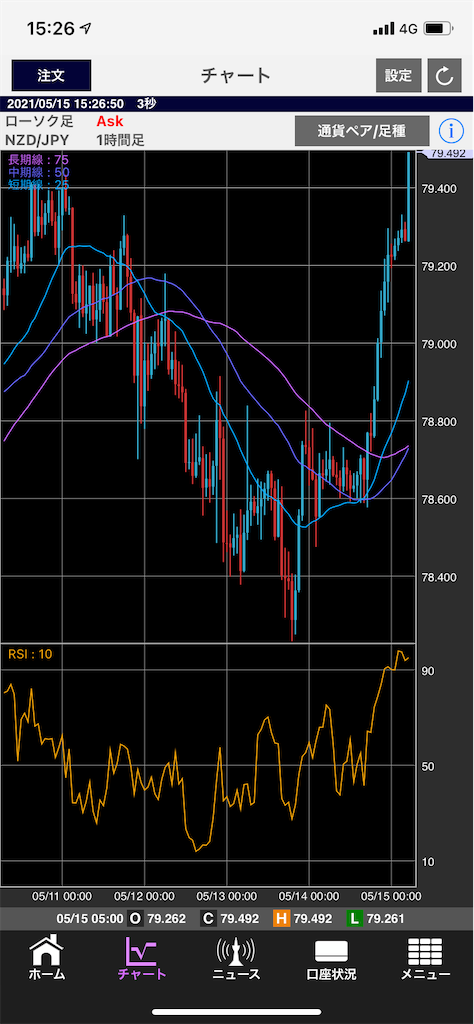474x1024 pixels.
Task: Click the 79.000 price axis label
Action: 439,344
